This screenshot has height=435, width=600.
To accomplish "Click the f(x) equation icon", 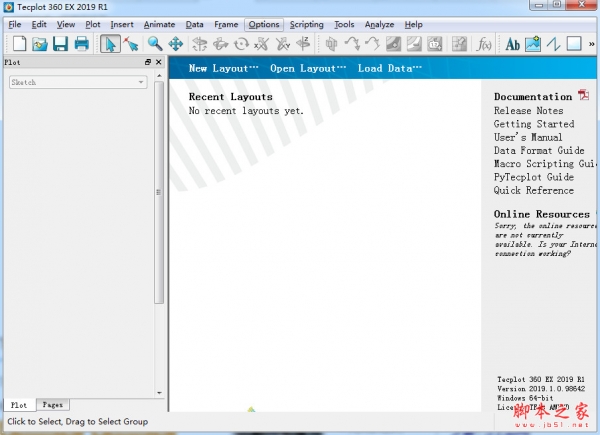I will pyautogui.click(x=485, y=43).
